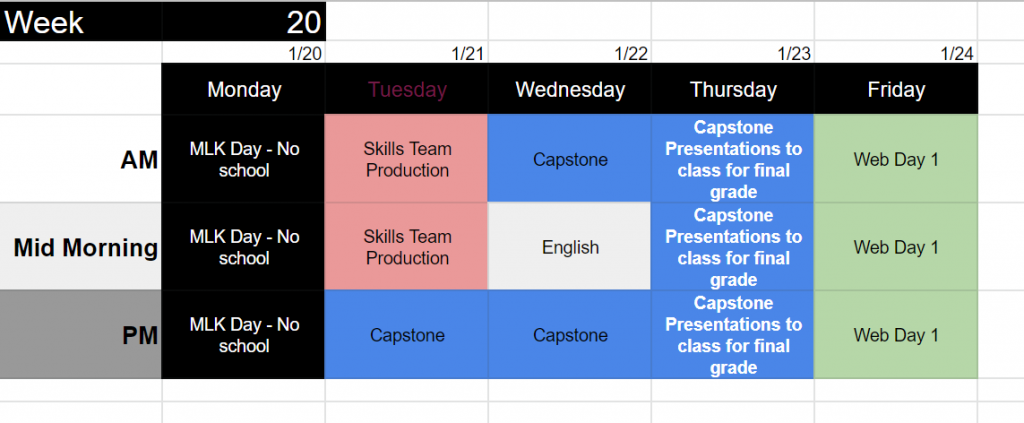The height and width of the screenshot is (423, 1024).
Task: Click Tuesday PM Capstone cell
Action: coord(406,334)
